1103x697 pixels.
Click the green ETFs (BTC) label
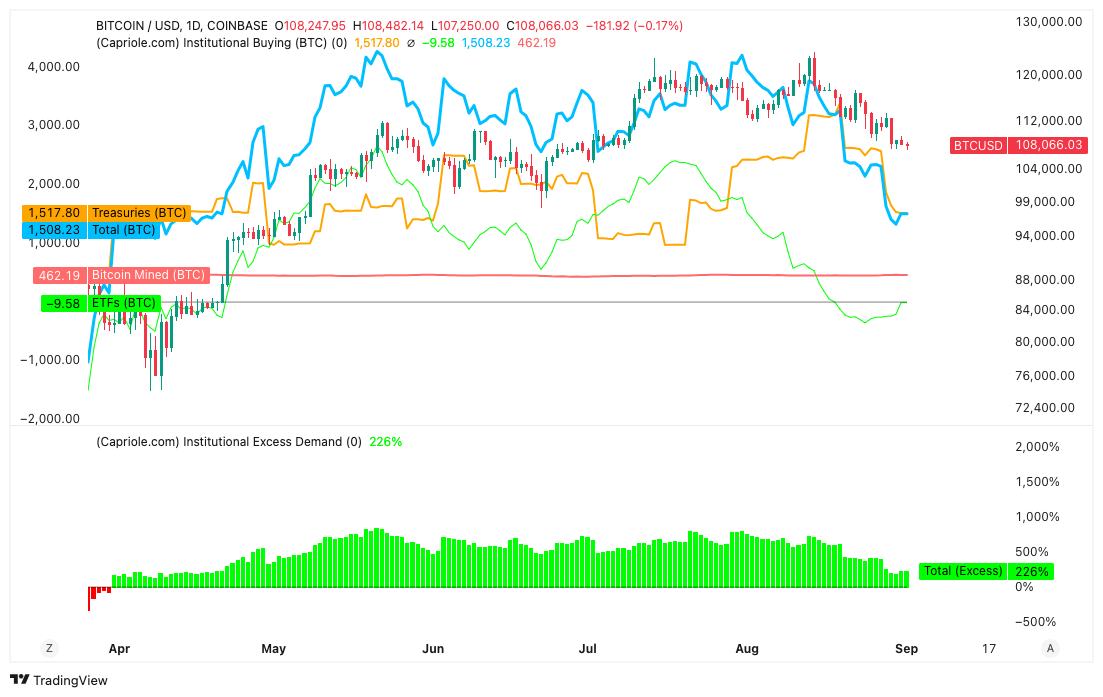100,303
